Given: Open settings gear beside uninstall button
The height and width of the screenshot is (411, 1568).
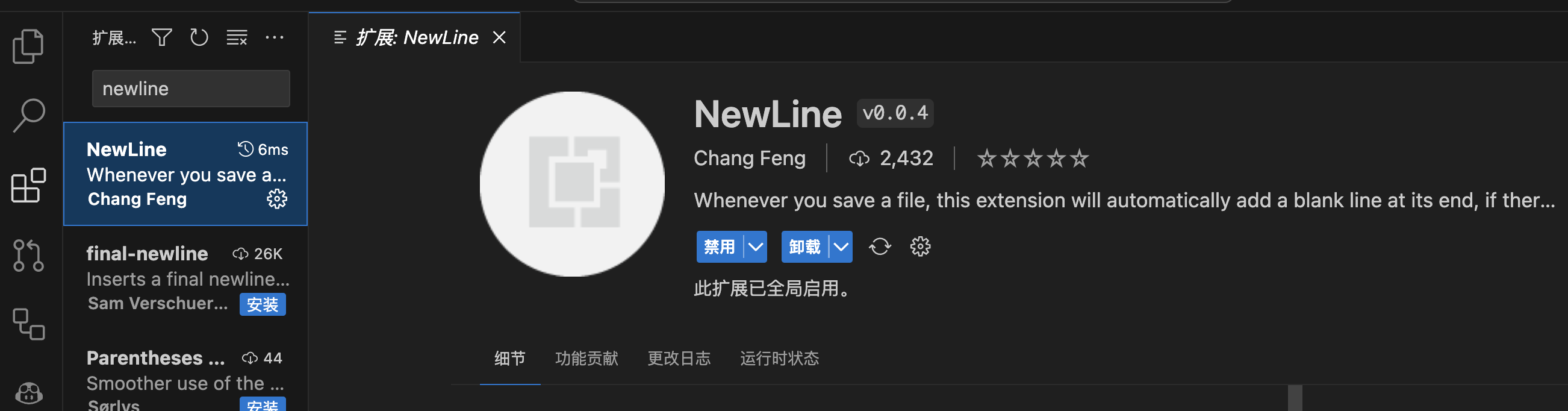Looking at the screenshot, I should click(x=920, y=246).
